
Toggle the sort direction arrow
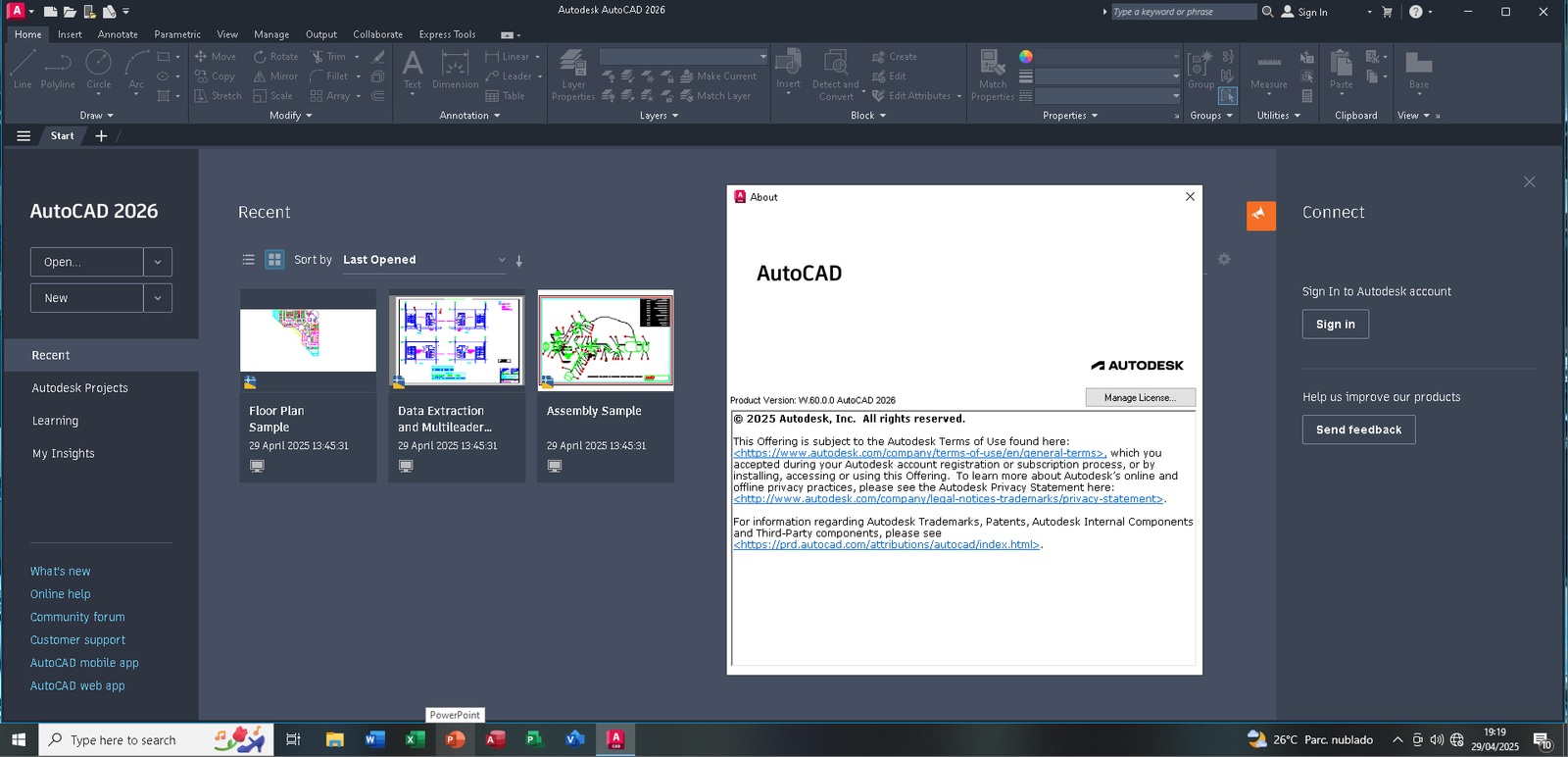(x=519, y=261)
